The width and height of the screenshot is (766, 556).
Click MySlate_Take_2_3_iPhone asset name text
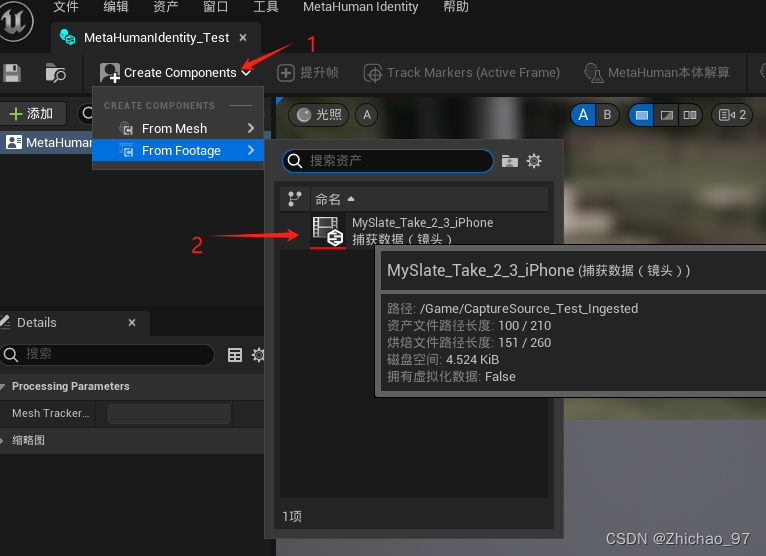423,223
